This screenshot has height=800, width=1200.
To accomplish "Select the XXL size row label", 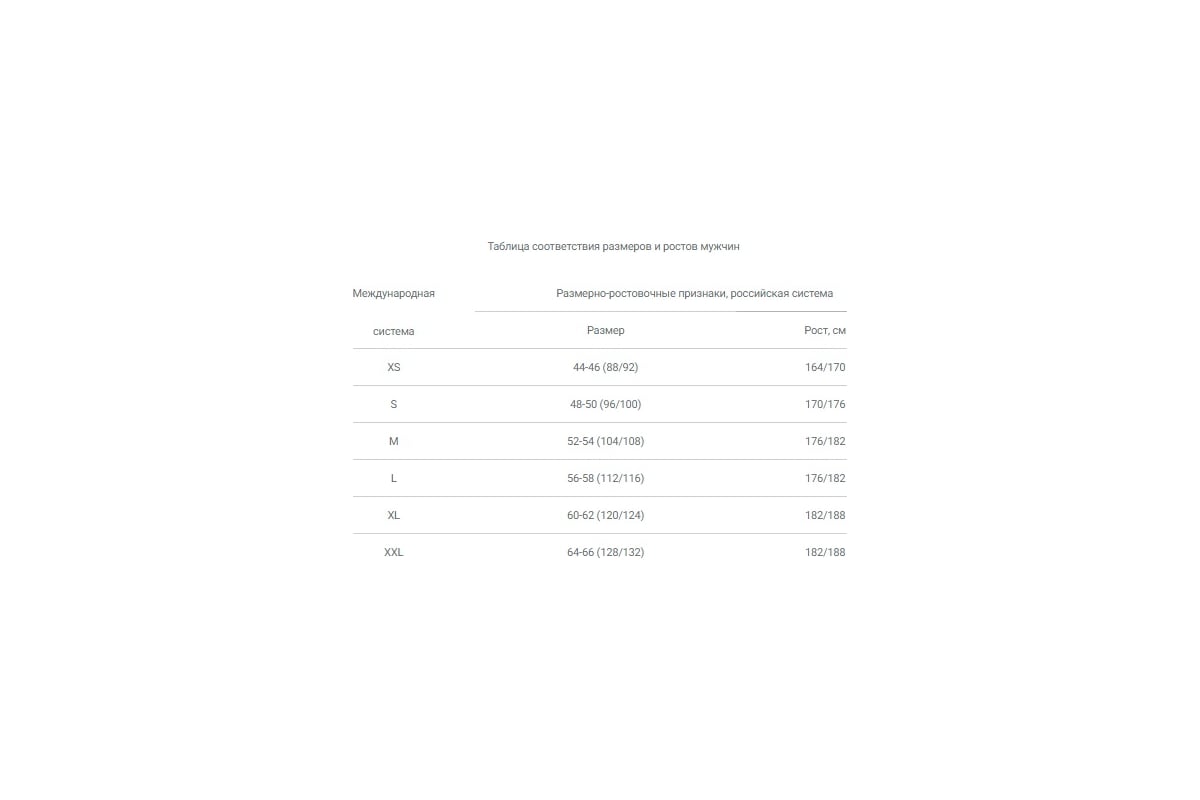I will [393, 553].
